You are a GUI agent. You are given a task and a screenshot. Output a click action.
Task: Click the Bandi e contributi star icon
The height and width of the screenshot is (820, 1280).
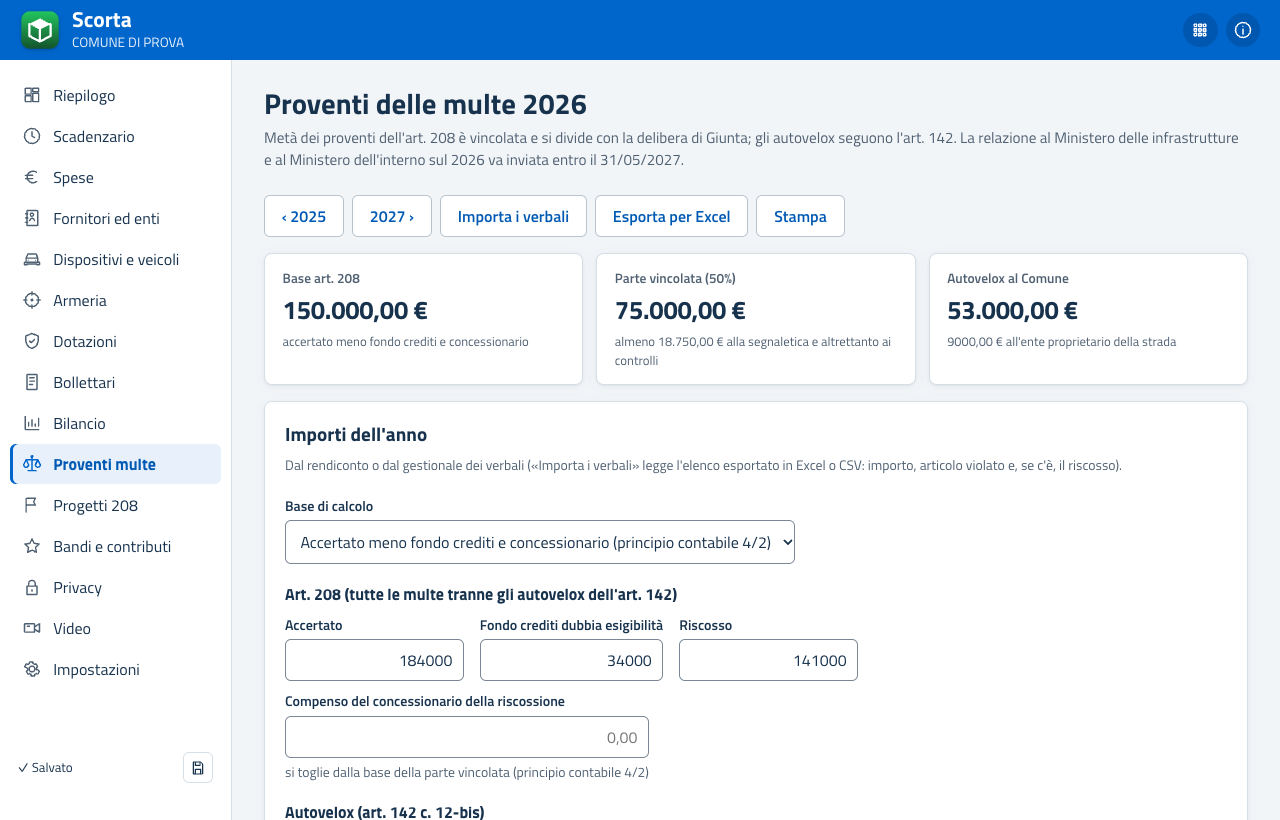[32, 546]
